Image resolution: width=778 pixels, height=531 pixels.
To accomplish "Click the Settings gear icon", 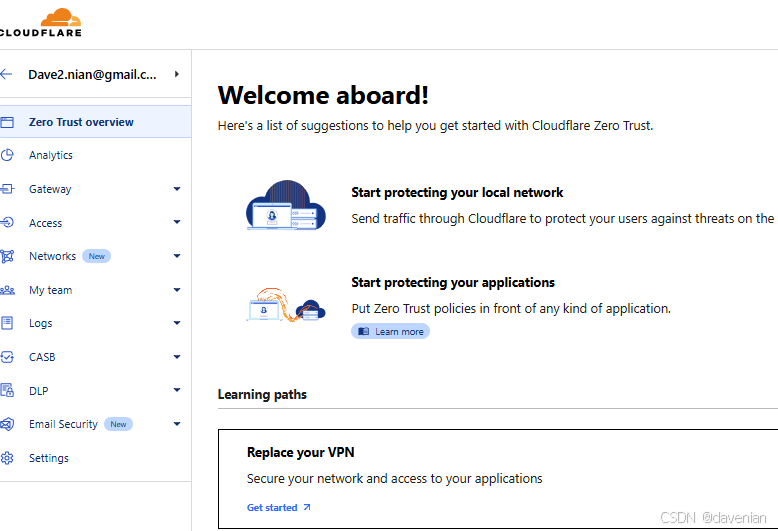I will 7,458.
